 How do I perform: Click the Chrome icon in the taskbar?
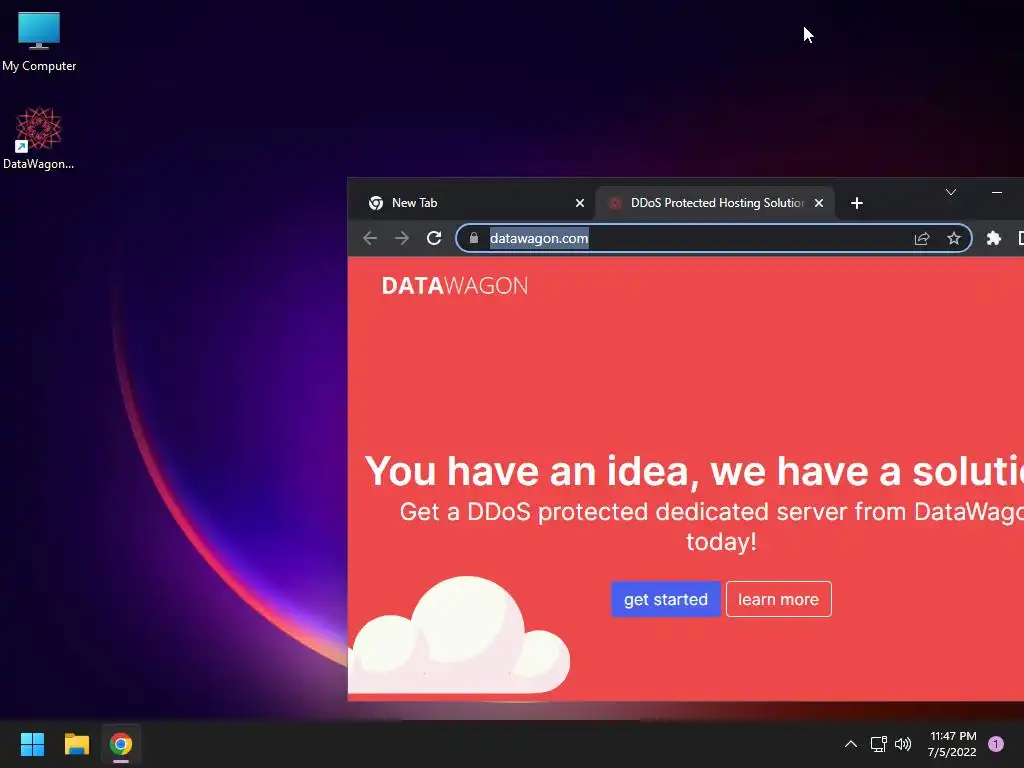120,744
